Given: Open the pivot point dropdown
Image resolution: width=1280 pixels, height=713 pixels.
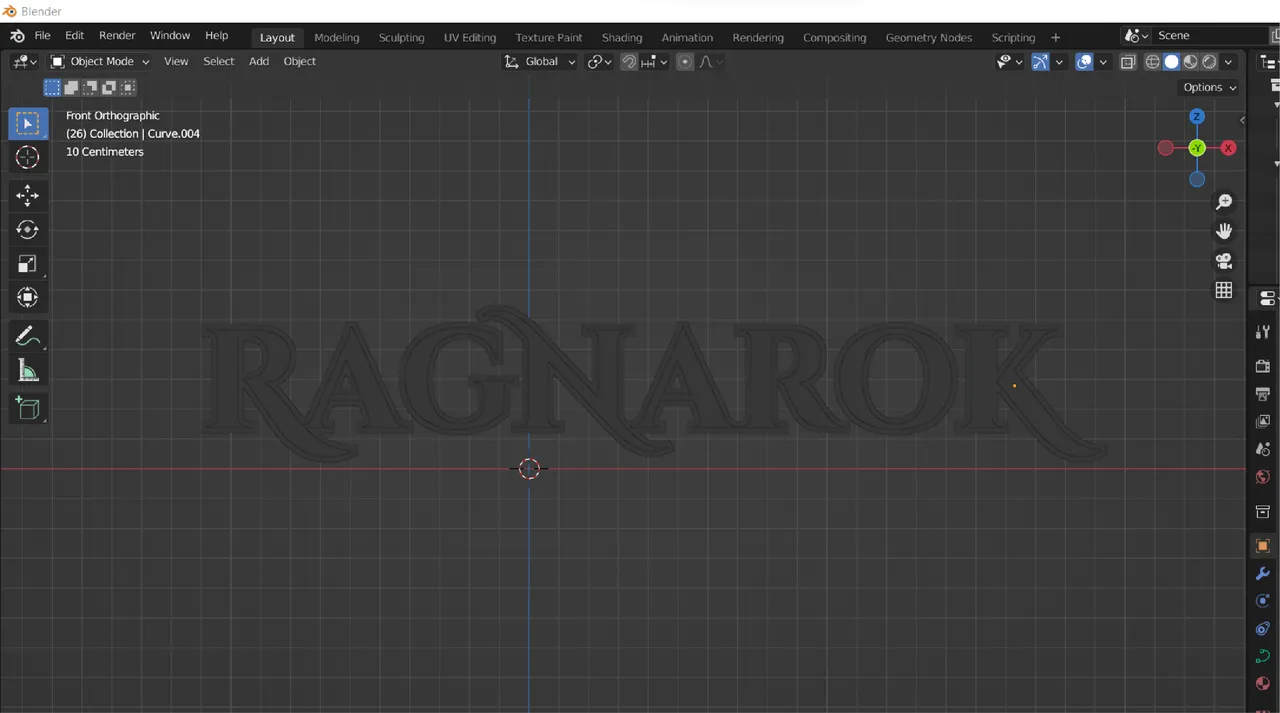Looking at the screenshot, I should tap(600, 62).
